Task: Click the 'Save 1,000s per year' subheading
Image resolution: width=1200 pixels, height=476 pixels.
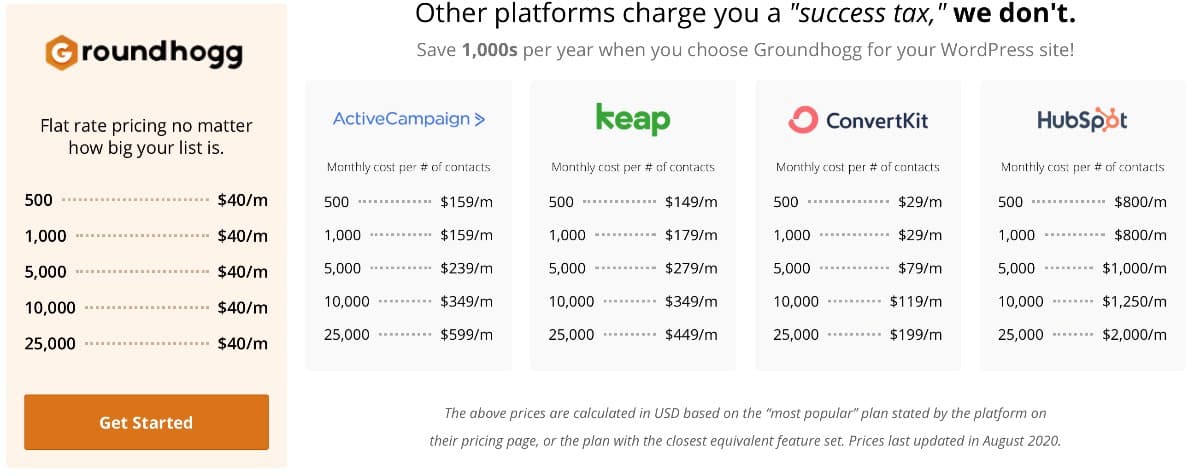Action: (745, 49)
